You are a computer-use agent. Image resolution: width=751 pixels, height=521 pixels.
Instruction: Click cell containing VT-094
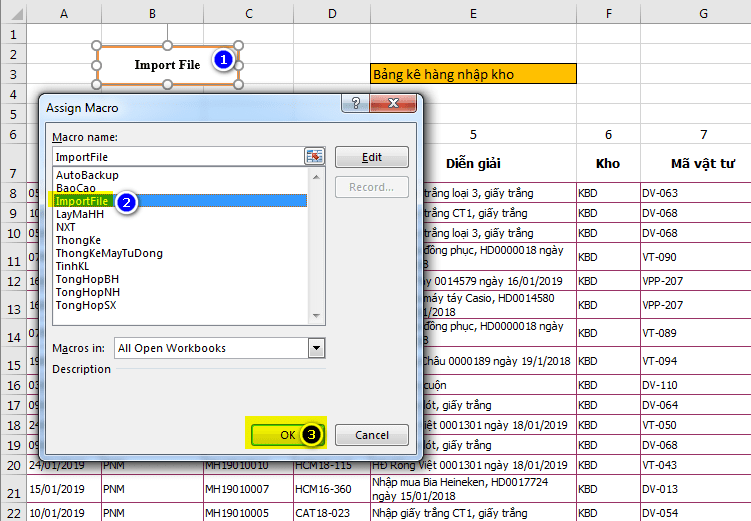[x=695, y=361]
